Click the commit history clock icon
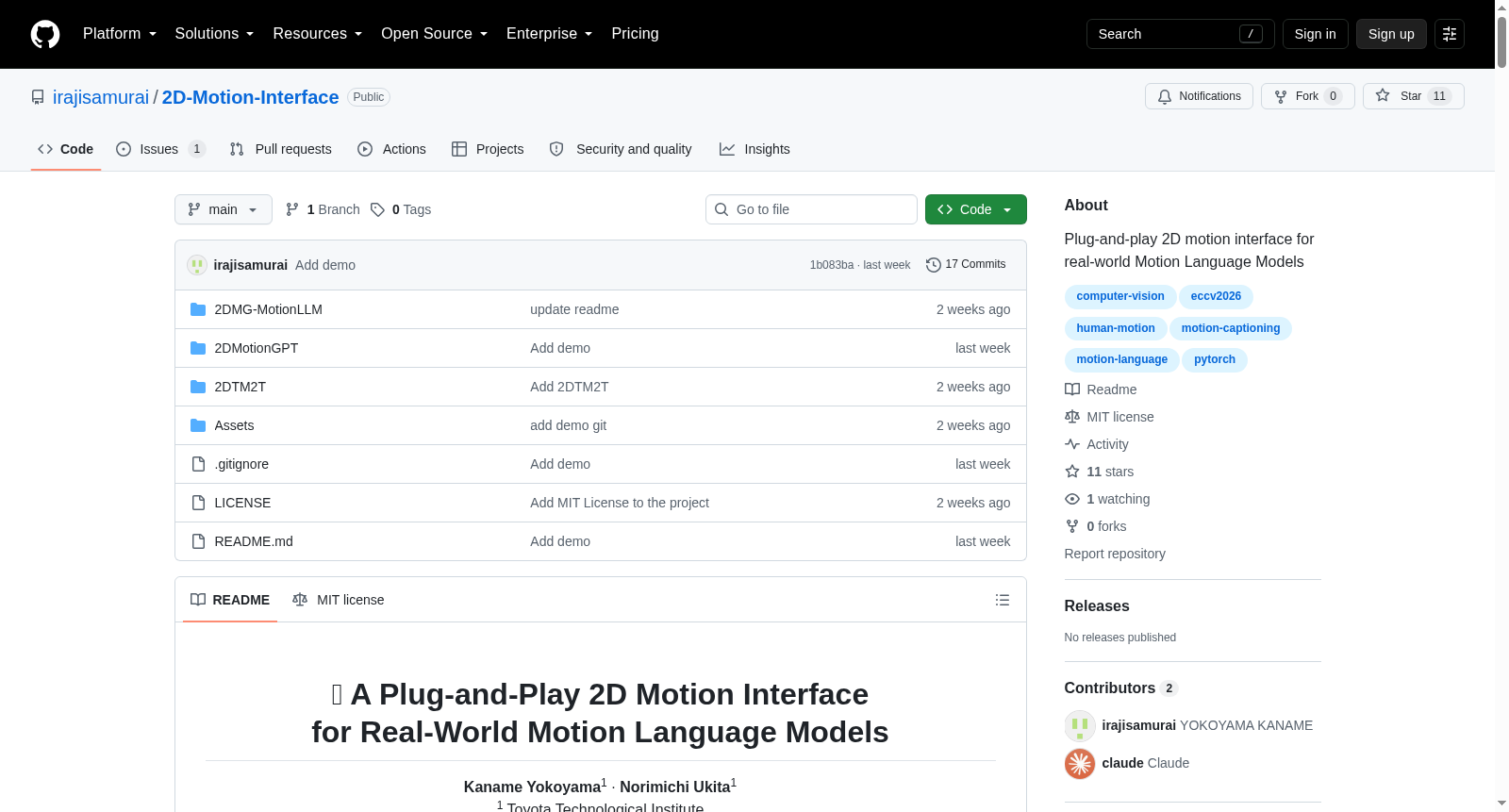 click(934, 265)
